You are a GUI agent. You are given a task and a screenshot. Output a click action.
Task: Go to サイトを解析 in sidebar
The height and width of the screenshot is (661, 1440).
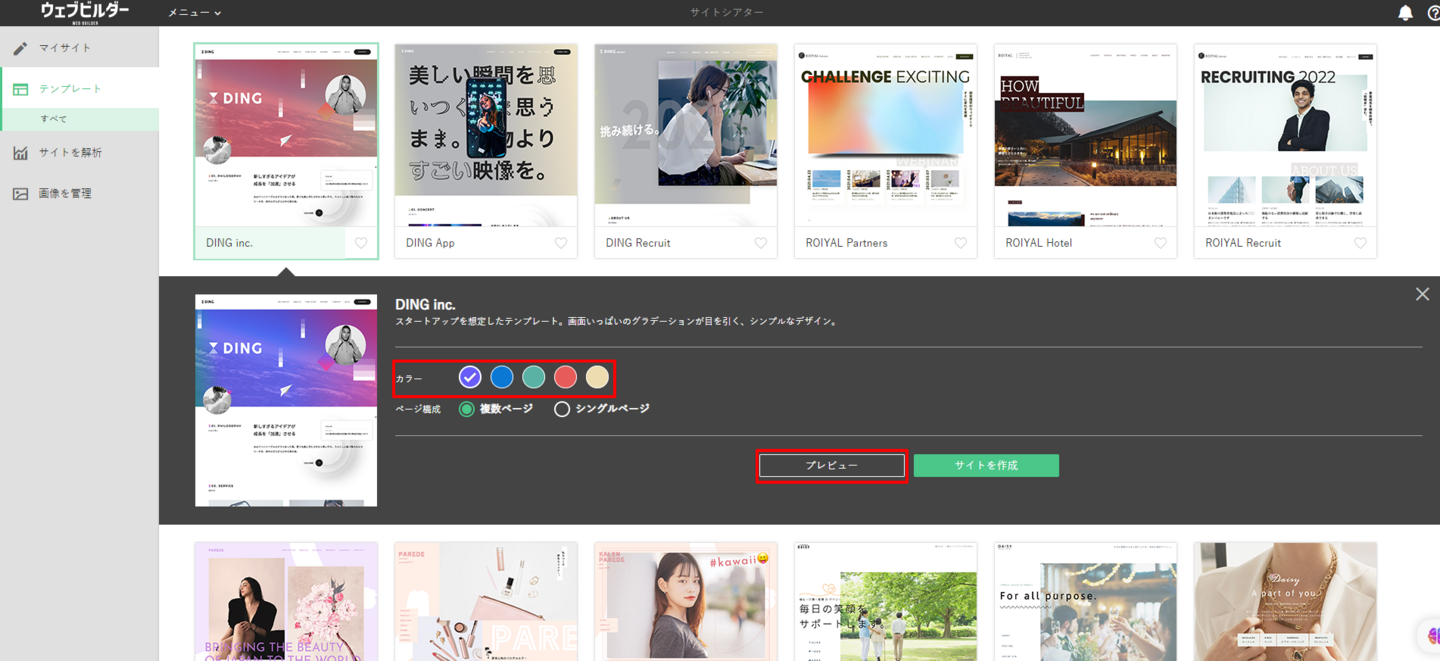coord(70,153)
